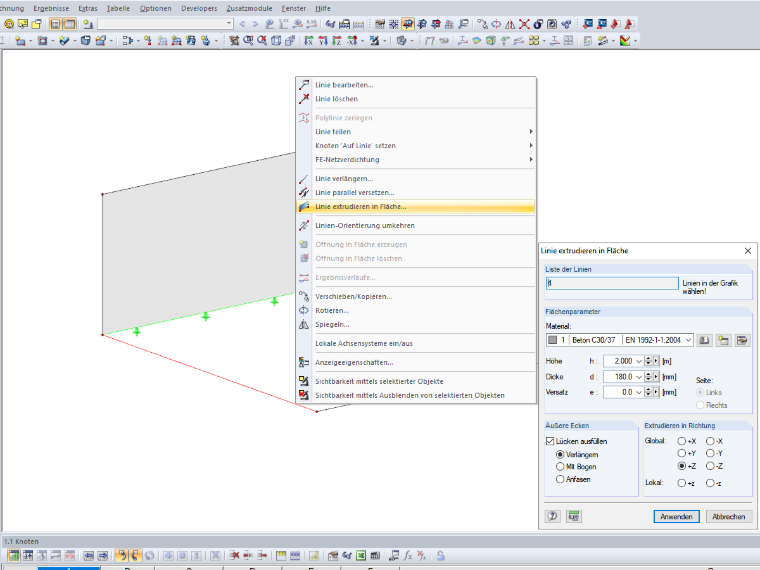Click the edit material icon in dialog

coord(742,340)
